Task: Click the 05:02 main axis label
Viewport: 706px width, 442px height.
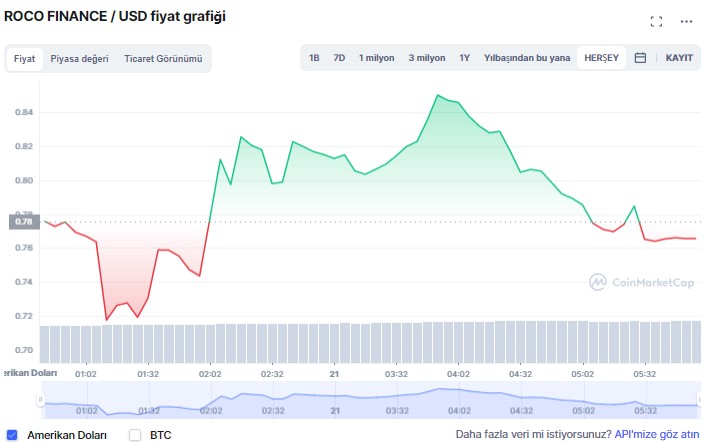Action: [x=583, y=374]
